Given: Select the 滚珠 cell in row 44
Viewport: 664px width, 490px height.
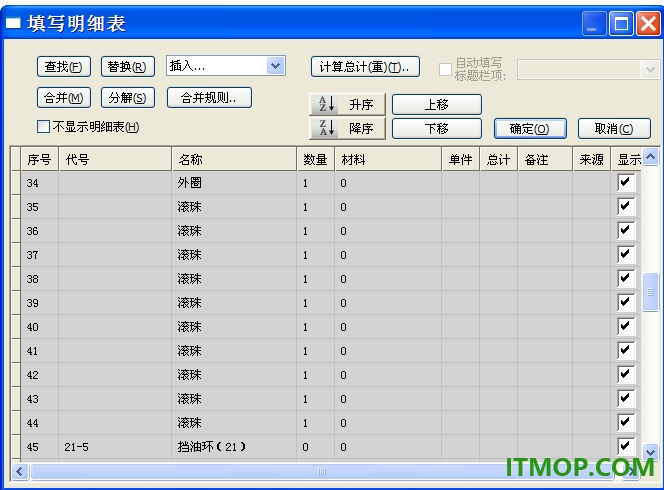Looking at the screenshot, I should 234,423.
